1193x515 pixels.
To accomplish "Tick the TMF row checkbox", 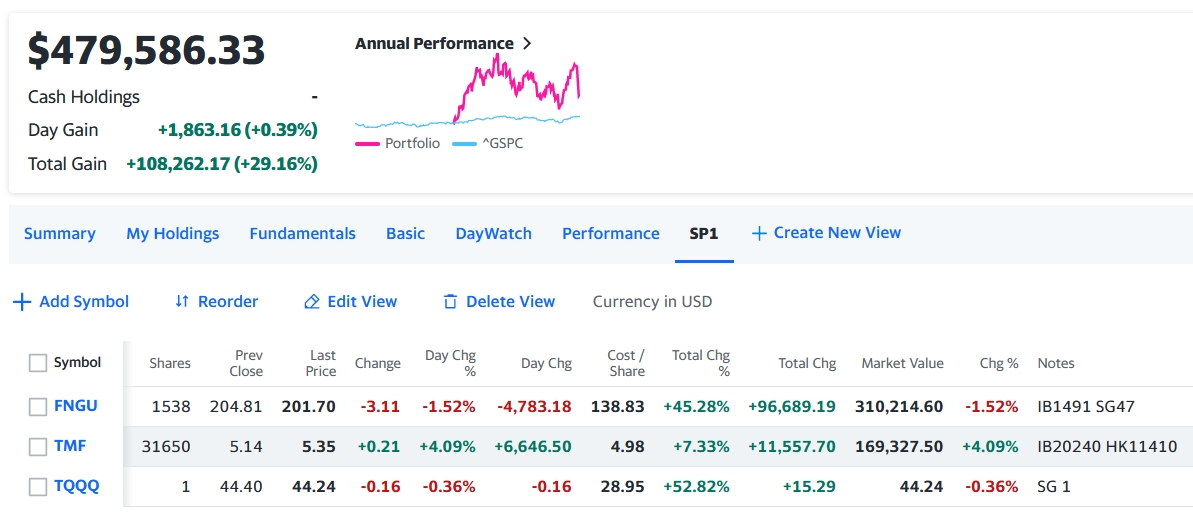I will coord(38,447).
